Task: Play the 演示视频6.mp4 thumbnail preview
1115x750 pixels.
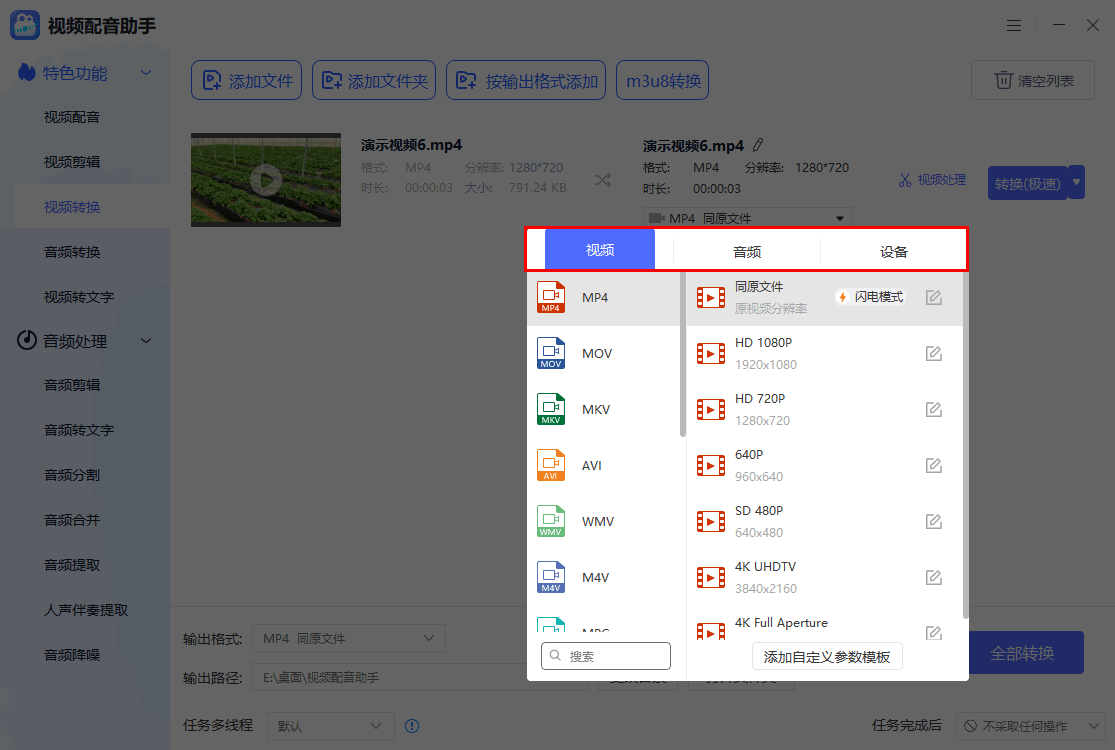Action: click(266, 180)
